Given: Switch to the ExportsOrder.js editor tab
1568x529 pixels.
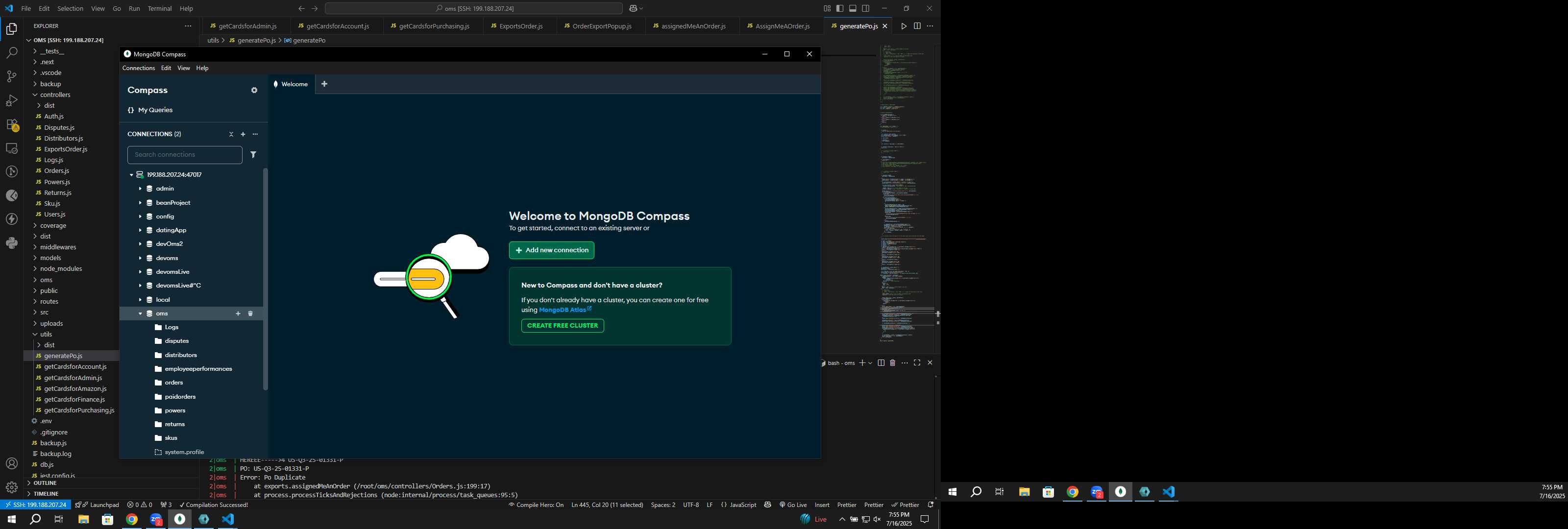Looking at the screenshot, I should pos(520,26).
